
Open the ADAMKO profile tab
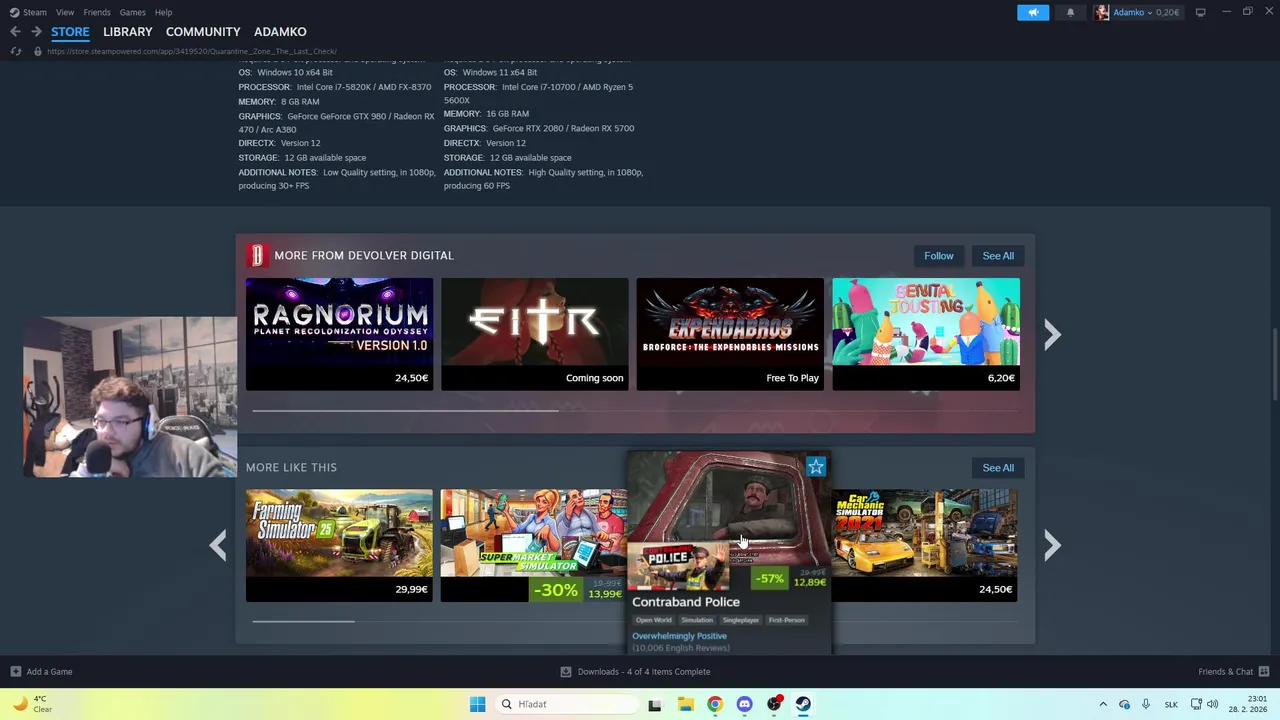[280, 32]
